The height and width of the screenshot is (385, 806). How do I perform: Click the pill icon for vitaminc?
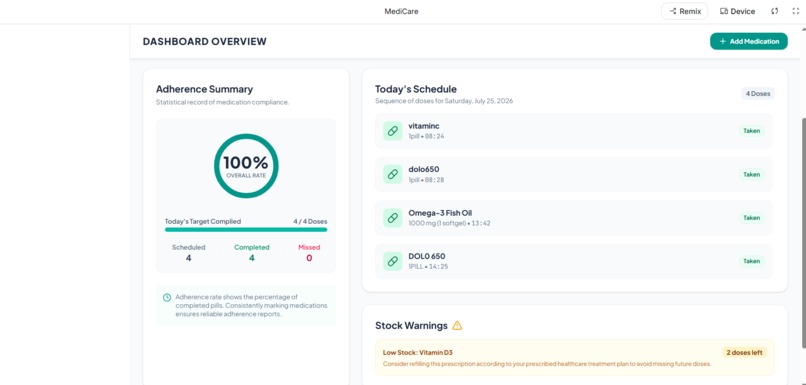[393, 131]
